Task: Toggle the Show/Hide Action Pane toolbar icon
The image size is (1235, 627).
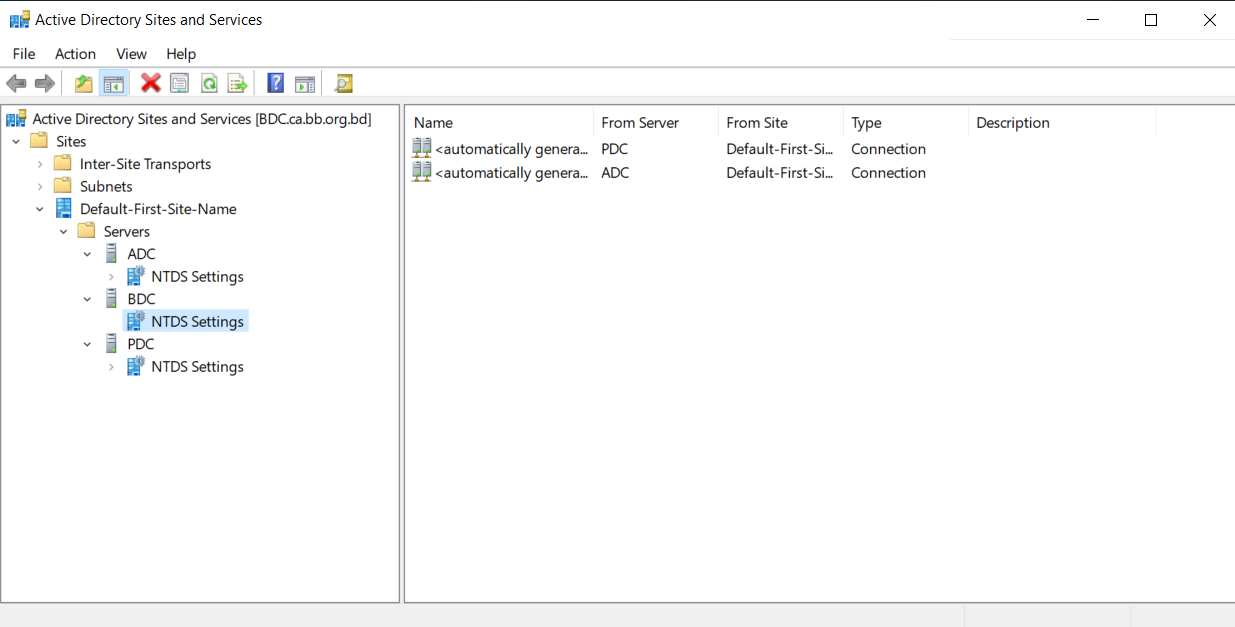Action: tap(305, 84)
